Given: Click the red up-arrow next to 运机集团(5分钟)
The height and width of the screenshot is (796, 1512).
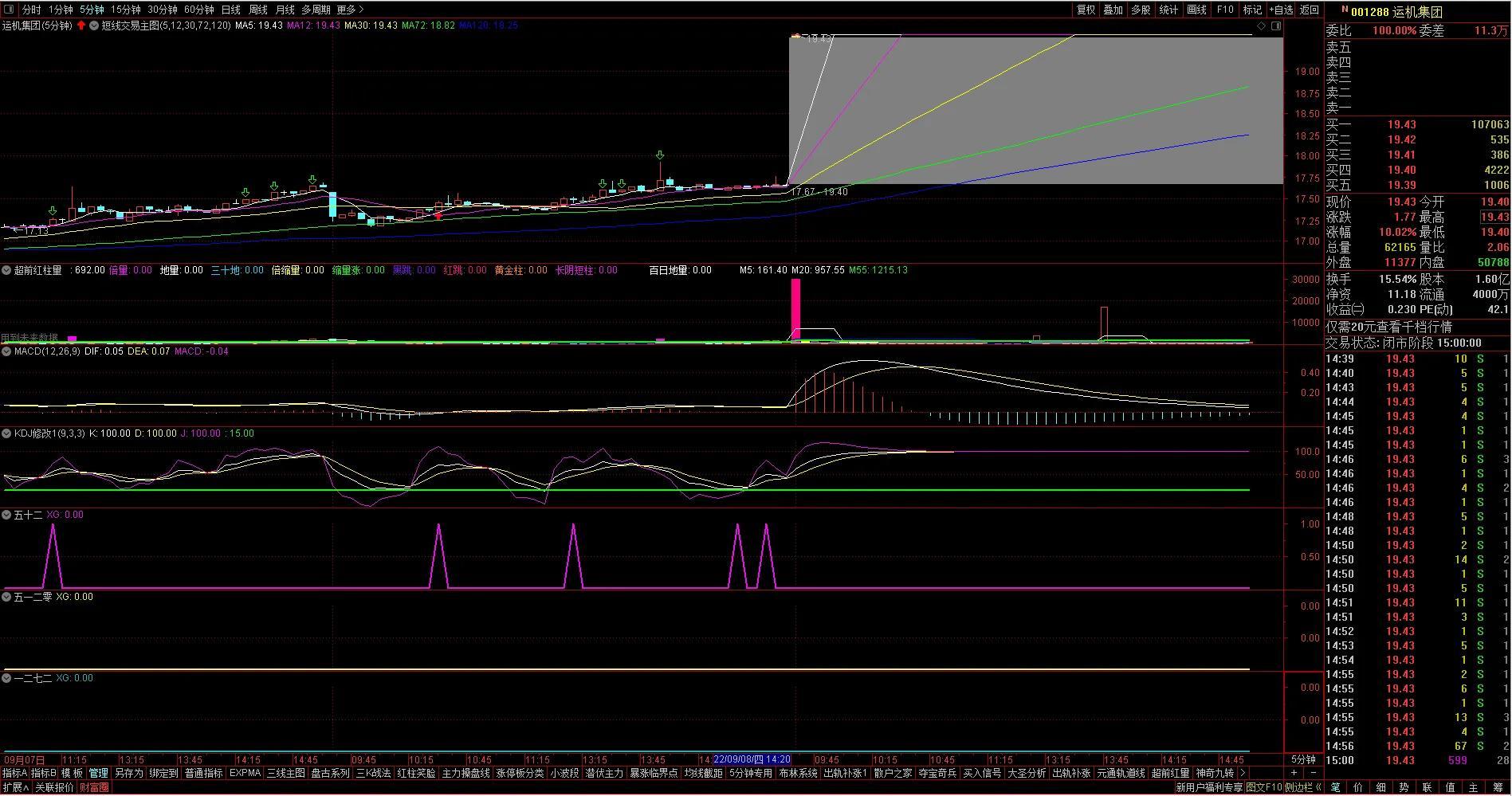Looking at the screenshot, I should [81, 25].
